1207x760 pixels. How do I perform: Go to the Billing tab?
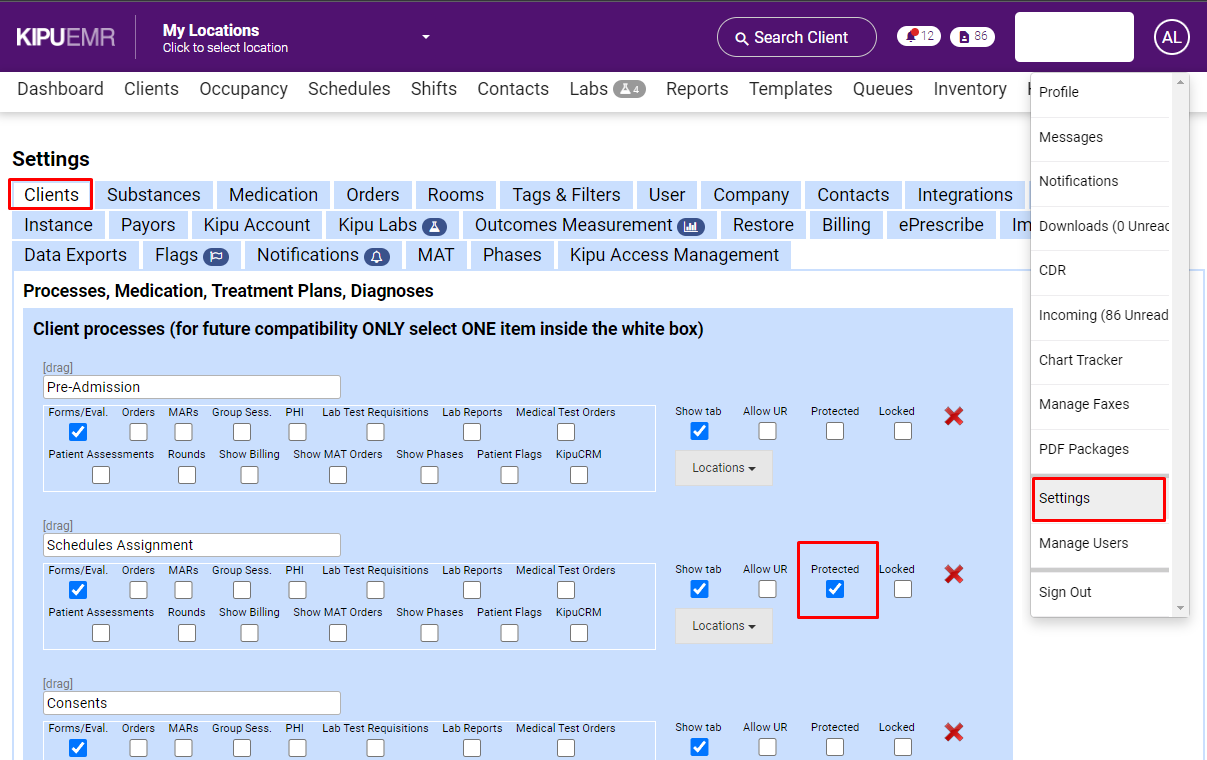tap(846, 225)
